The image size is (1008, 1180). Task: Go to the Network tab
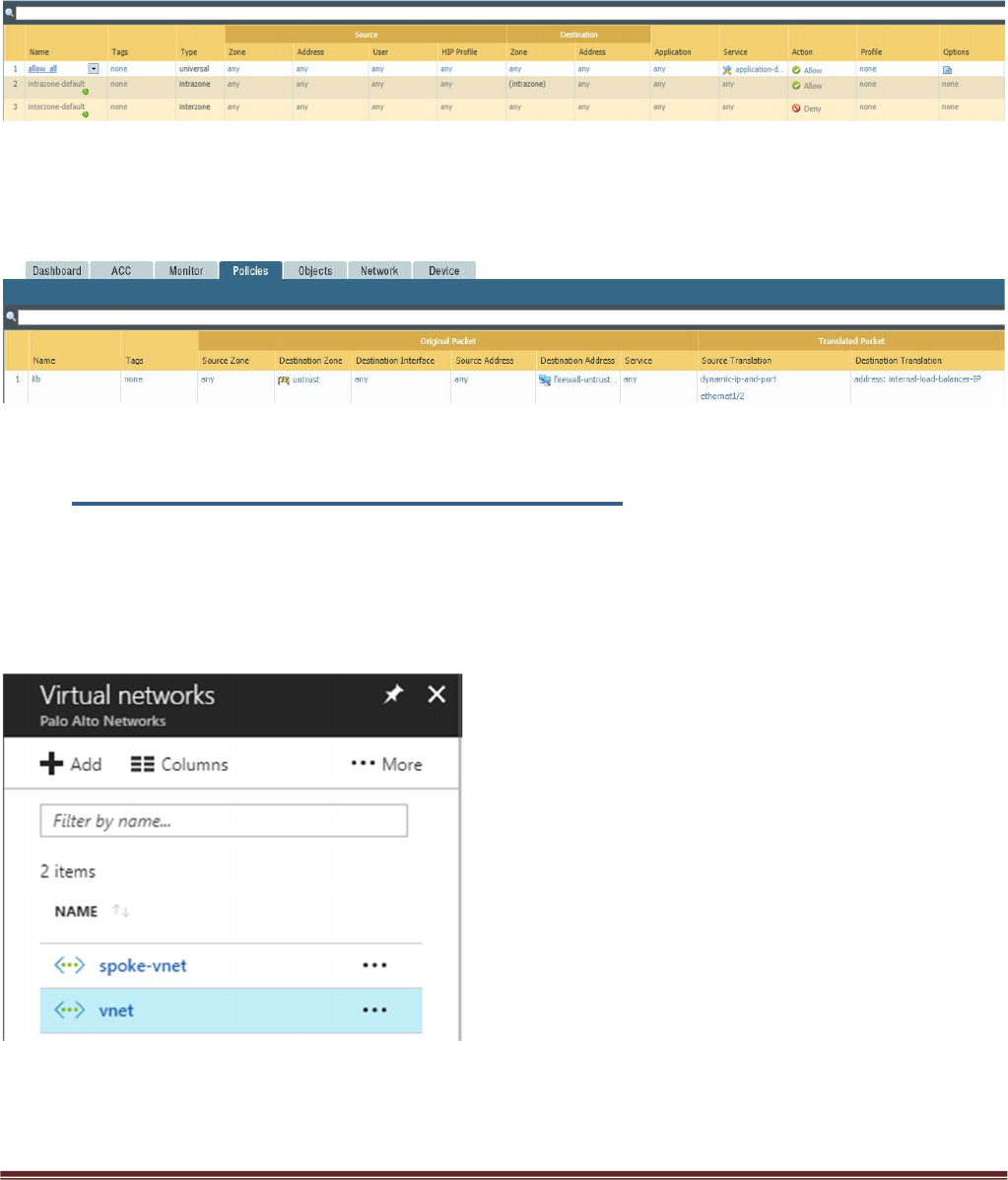click(379, 270)
